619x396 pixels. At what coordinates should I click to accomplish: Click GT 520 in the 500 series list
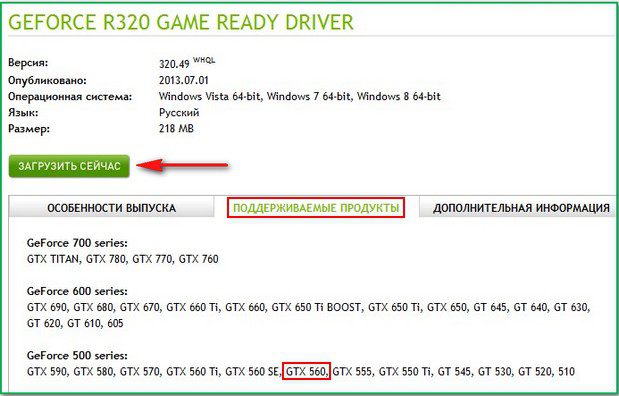tap(535, 372)
